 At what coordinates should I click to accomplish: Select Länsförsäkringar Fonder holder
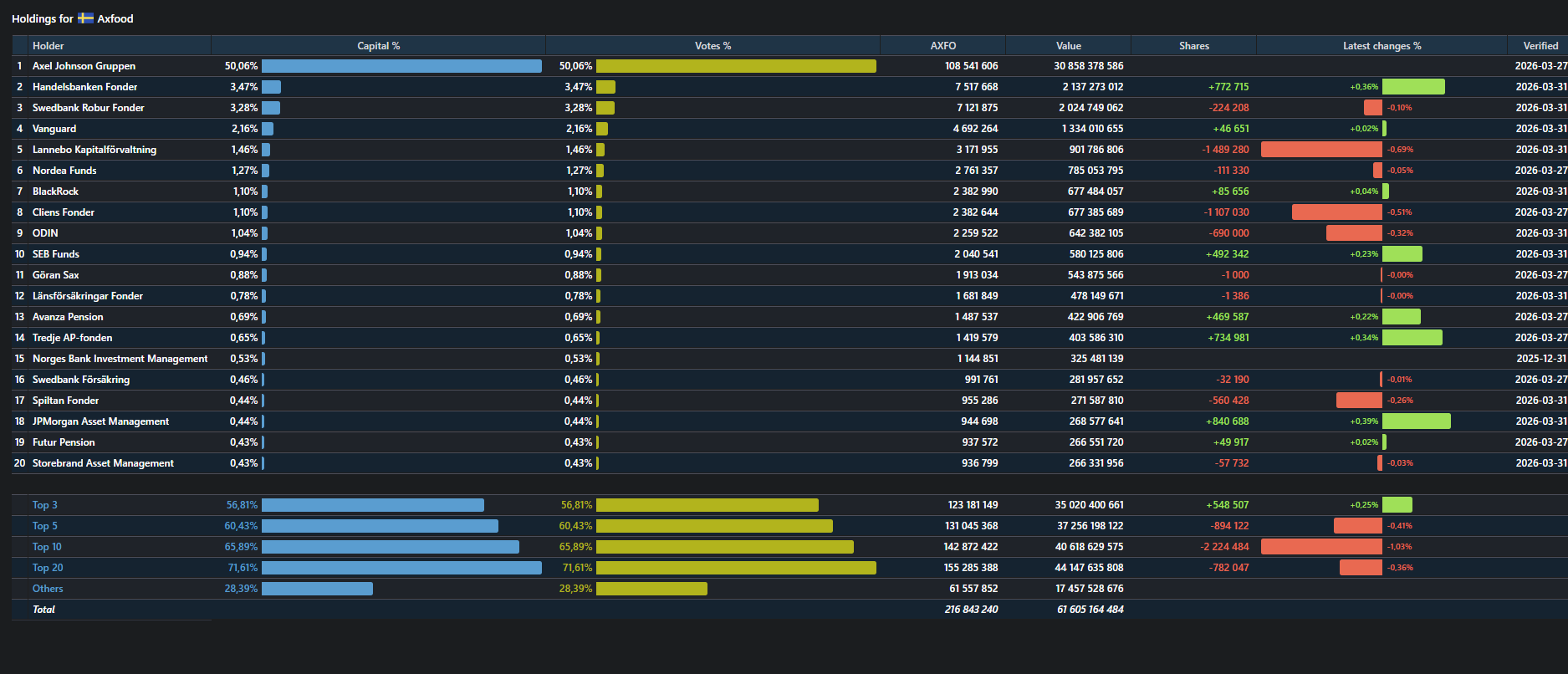click(88, 296)
